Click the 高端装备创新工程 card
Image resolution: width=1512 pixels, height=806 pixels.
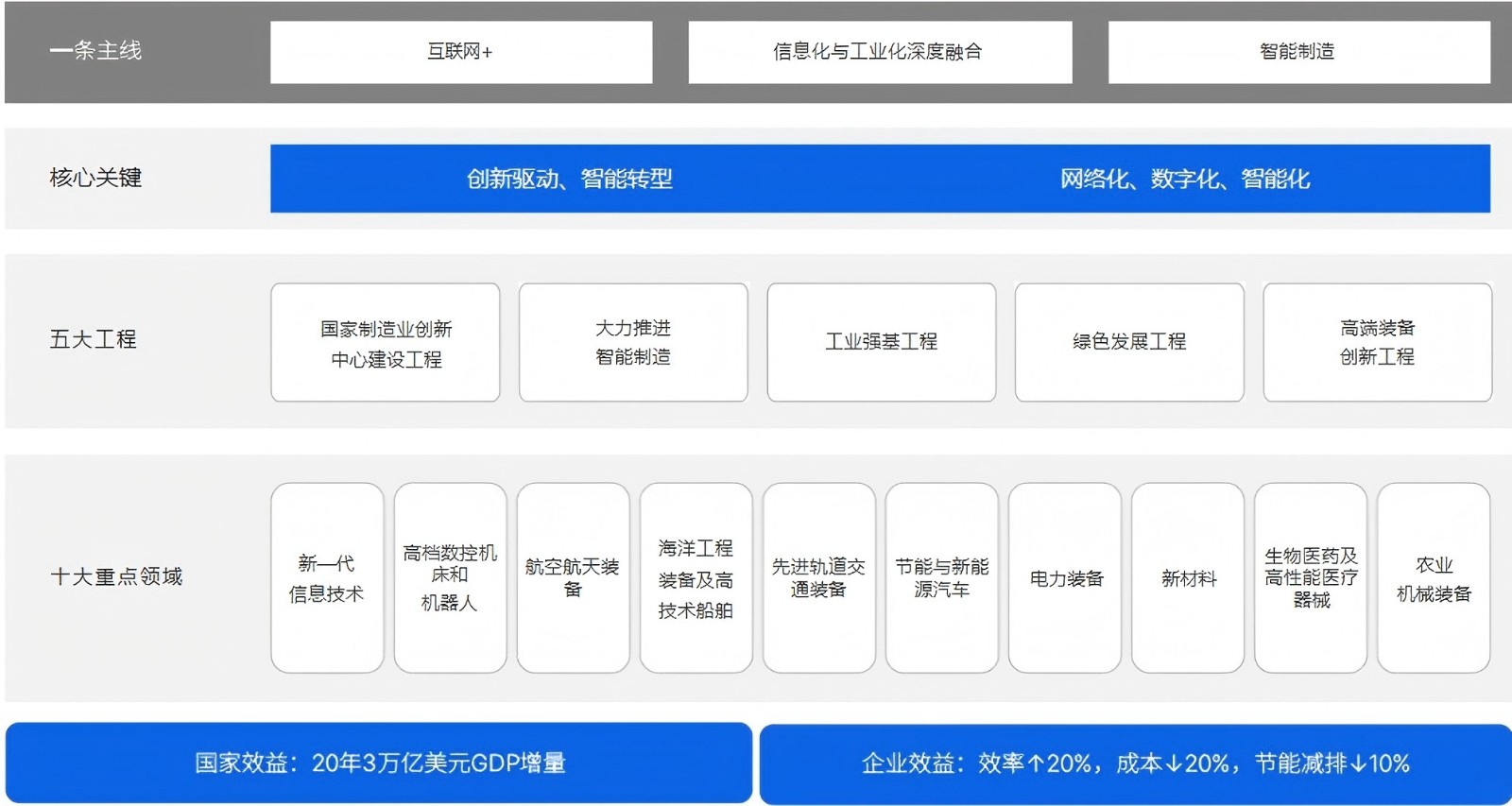pos(1377,343)
